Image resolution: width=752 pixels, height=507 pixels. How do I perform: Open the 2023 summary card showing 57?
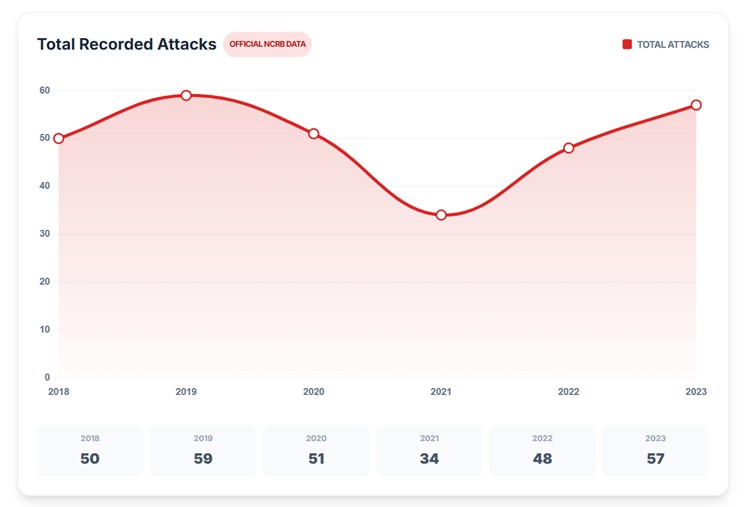pyautogui.click(x=656, y=451)
